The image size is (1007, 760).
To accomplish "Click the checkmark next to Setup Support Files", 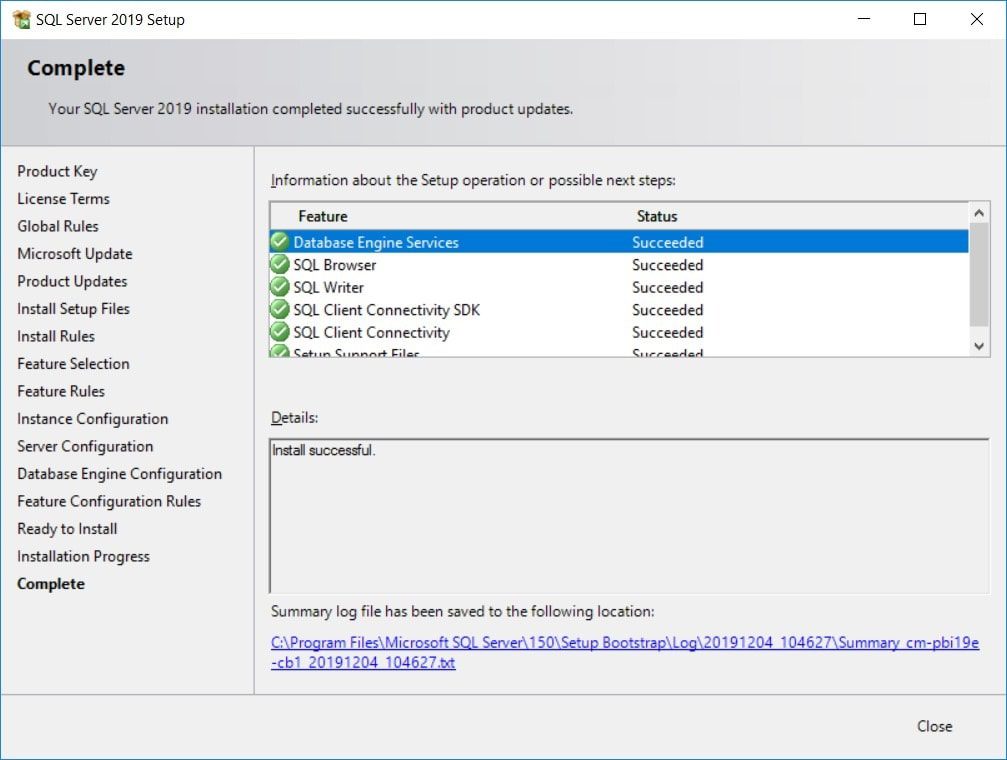I will 279,352.
